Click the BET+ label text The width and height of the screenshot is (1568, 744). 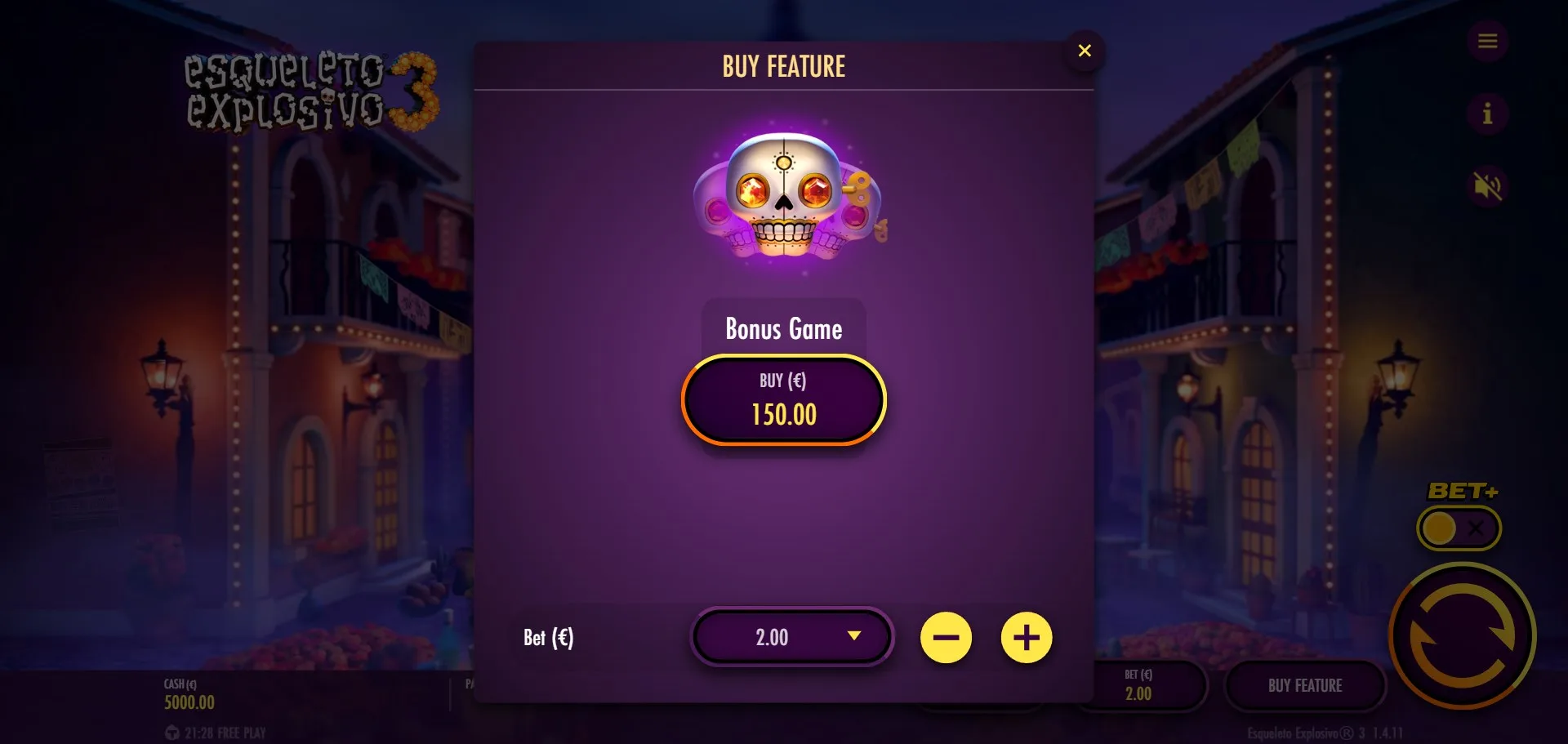(x=1462, y=491)
